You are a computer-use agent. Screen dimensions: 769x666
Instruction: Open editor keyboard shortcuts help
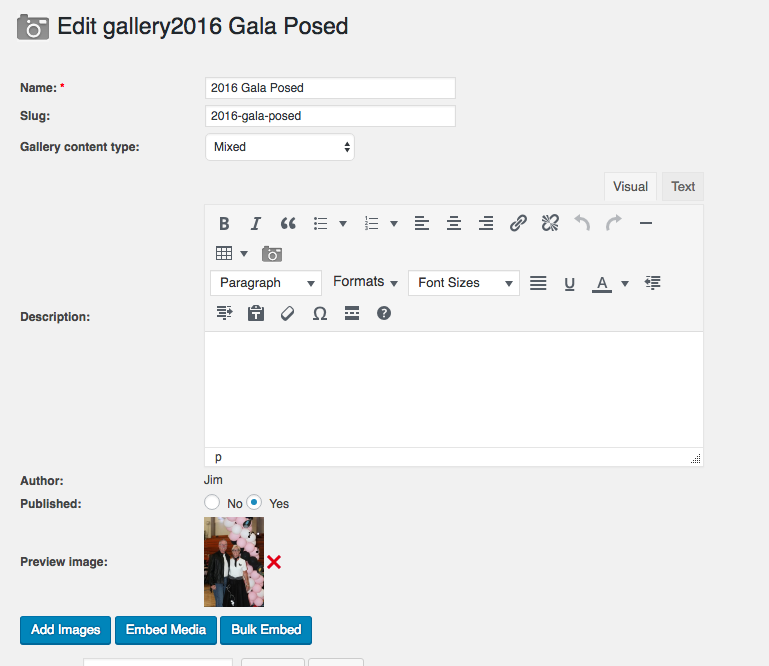coord(384,314)
